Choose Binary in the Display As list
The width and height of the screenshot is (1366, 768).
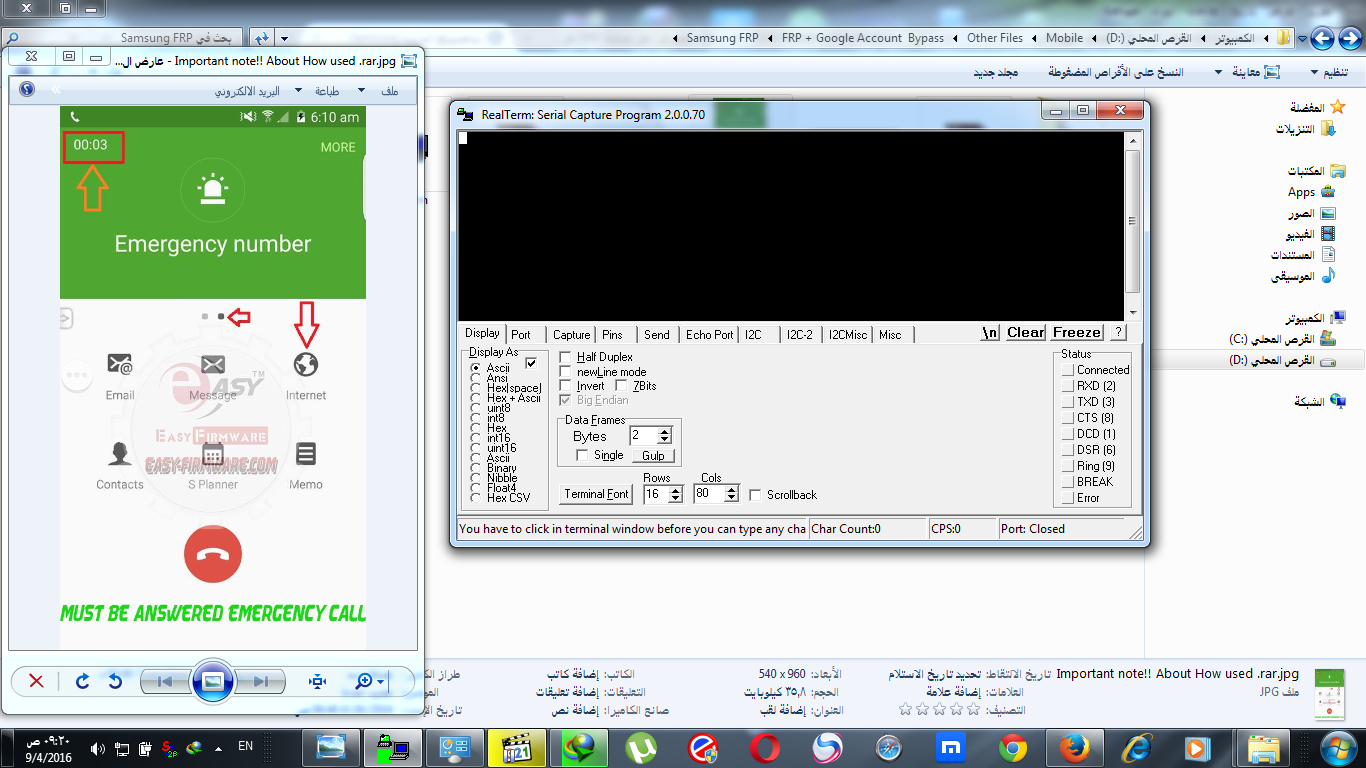(x=476, y=468)
